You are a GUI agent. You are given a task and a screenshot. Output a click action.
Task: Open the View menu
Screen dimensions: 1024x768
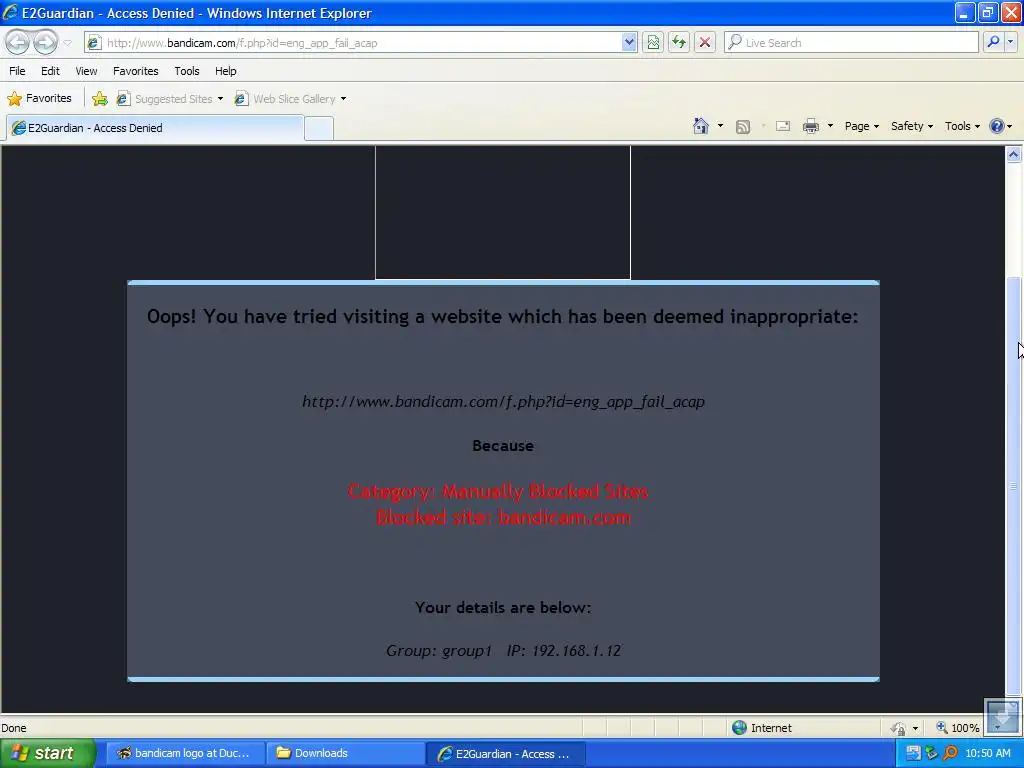tap(86, 71)
